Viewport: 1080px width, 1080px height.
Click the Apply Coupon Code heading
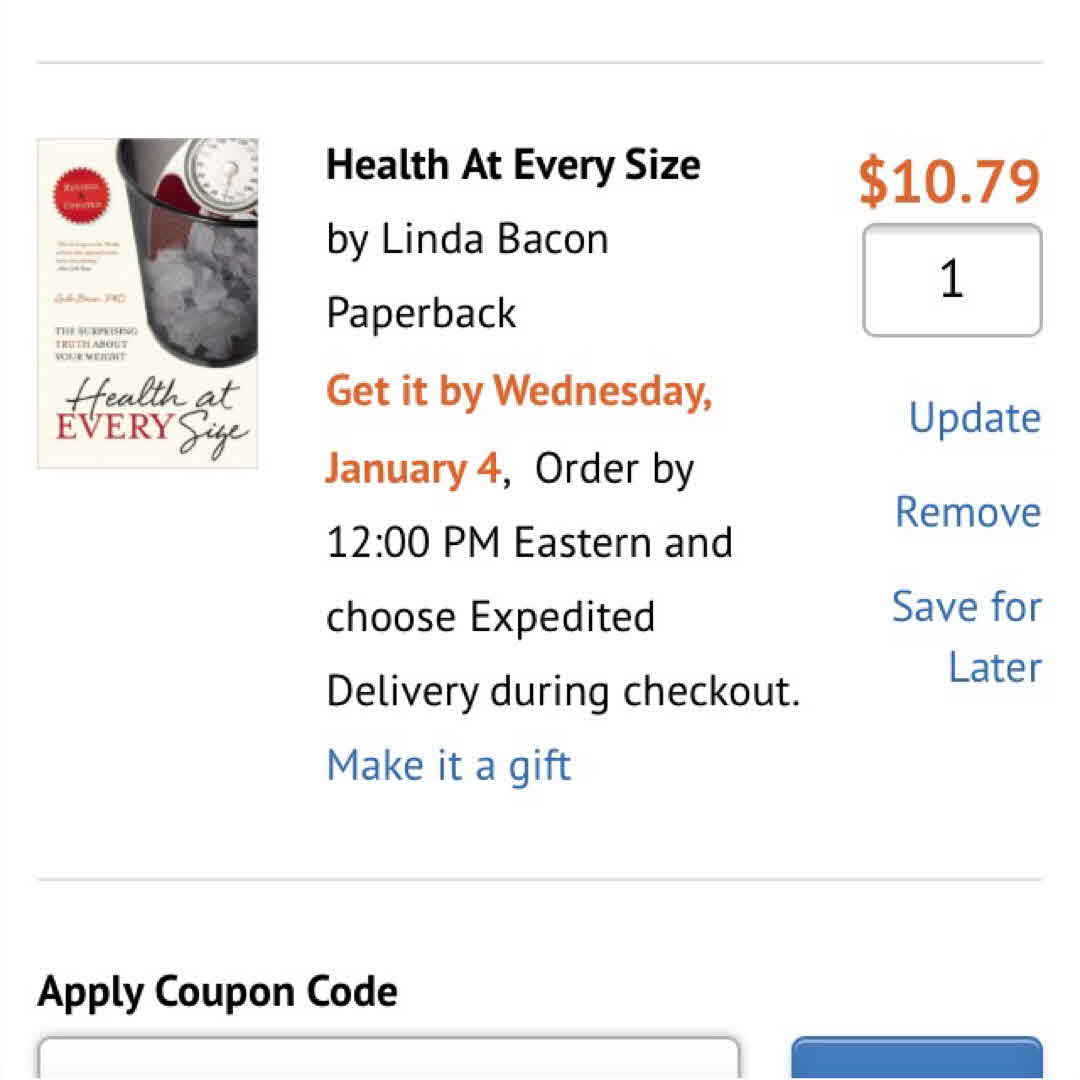[217, 992]
